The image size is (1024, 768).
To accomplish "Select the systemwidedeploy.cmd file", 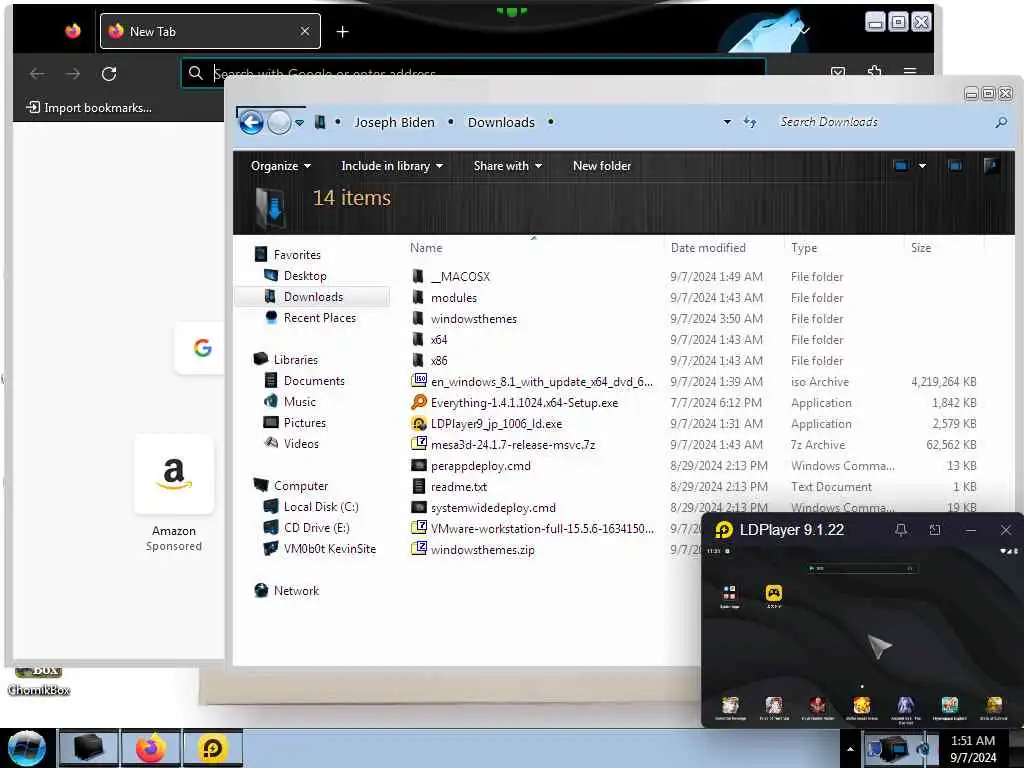I will [493, 507].
